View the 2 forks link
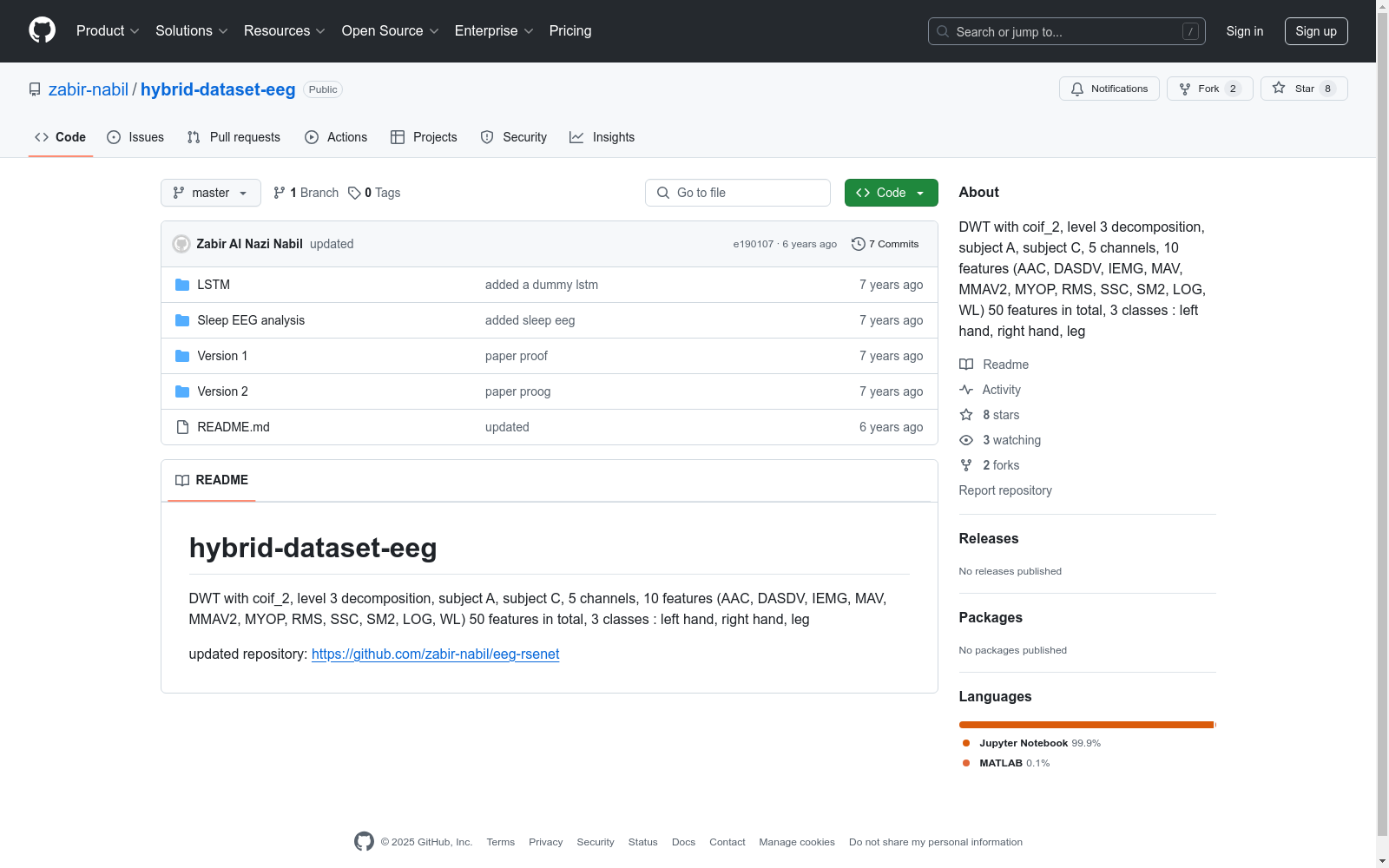 [990, 465]
